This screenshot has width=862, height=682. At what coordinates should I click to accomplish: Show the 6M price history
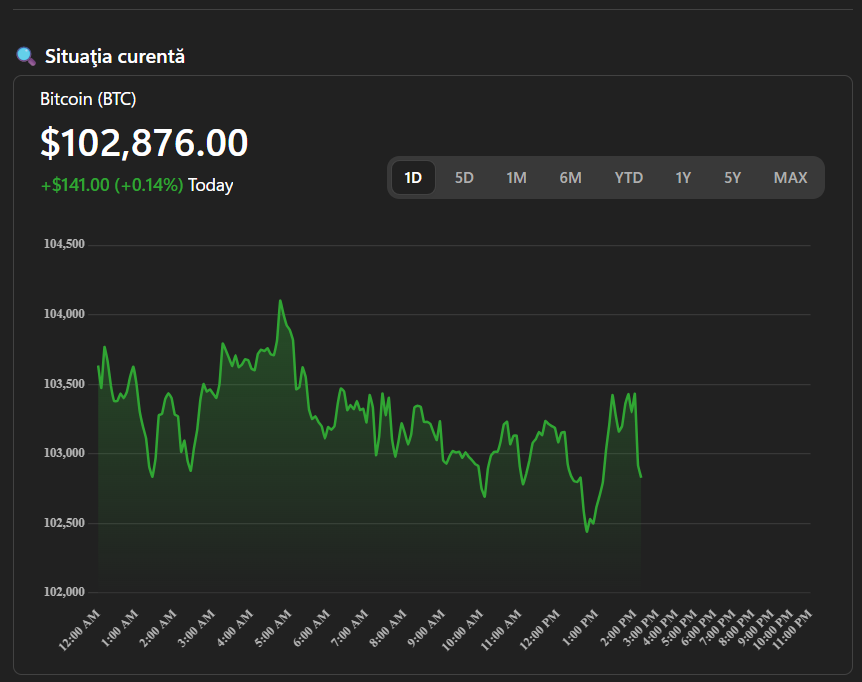(x=570, y=178)
